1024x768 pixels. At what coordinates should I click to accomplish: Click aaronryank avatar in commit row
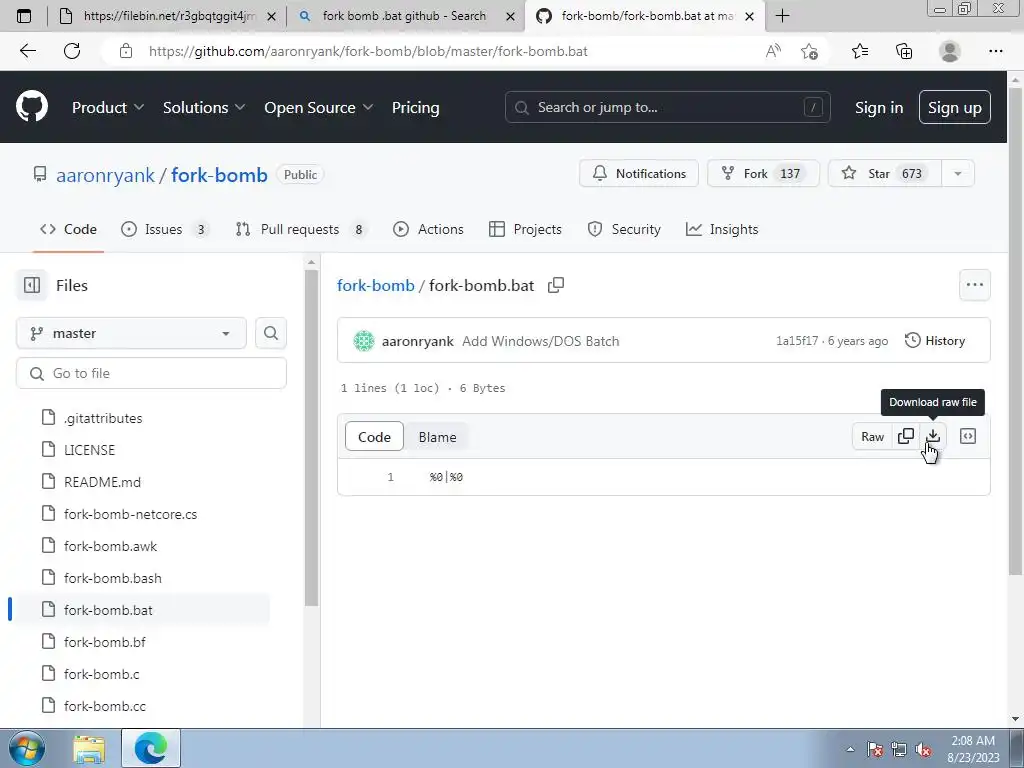pyautogui.click(x=364, y=341)
